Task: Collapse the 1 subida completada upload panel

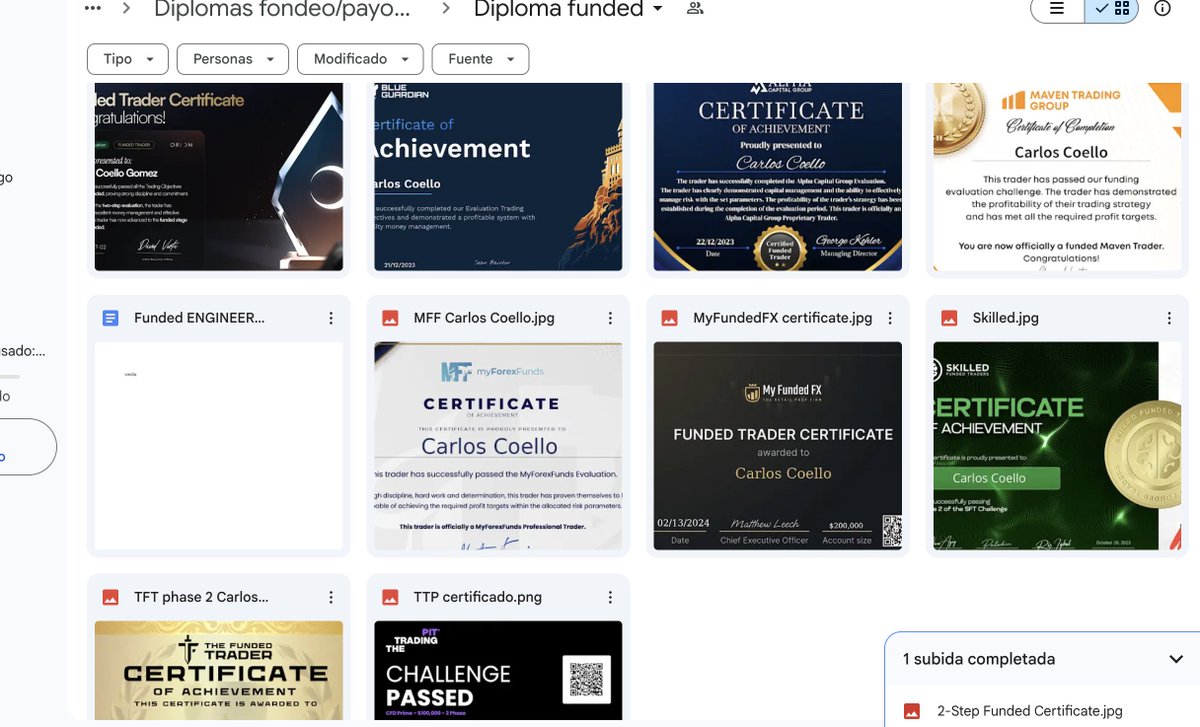Action: point(1176,659)
